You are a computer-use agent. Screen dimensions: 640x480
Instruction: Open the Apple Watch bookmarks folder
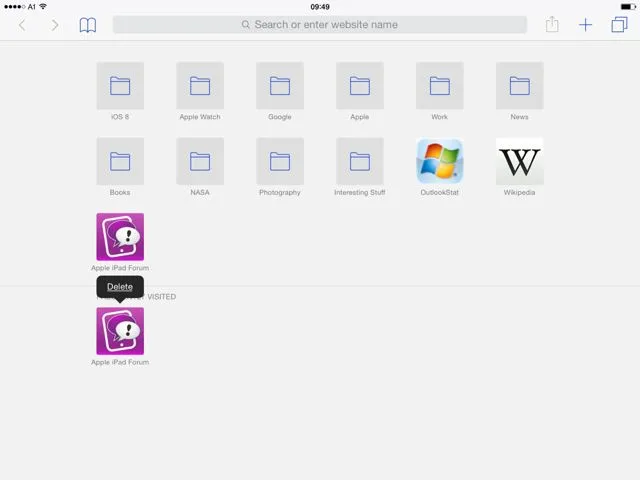pyautogui.click(x=200, y=86)
